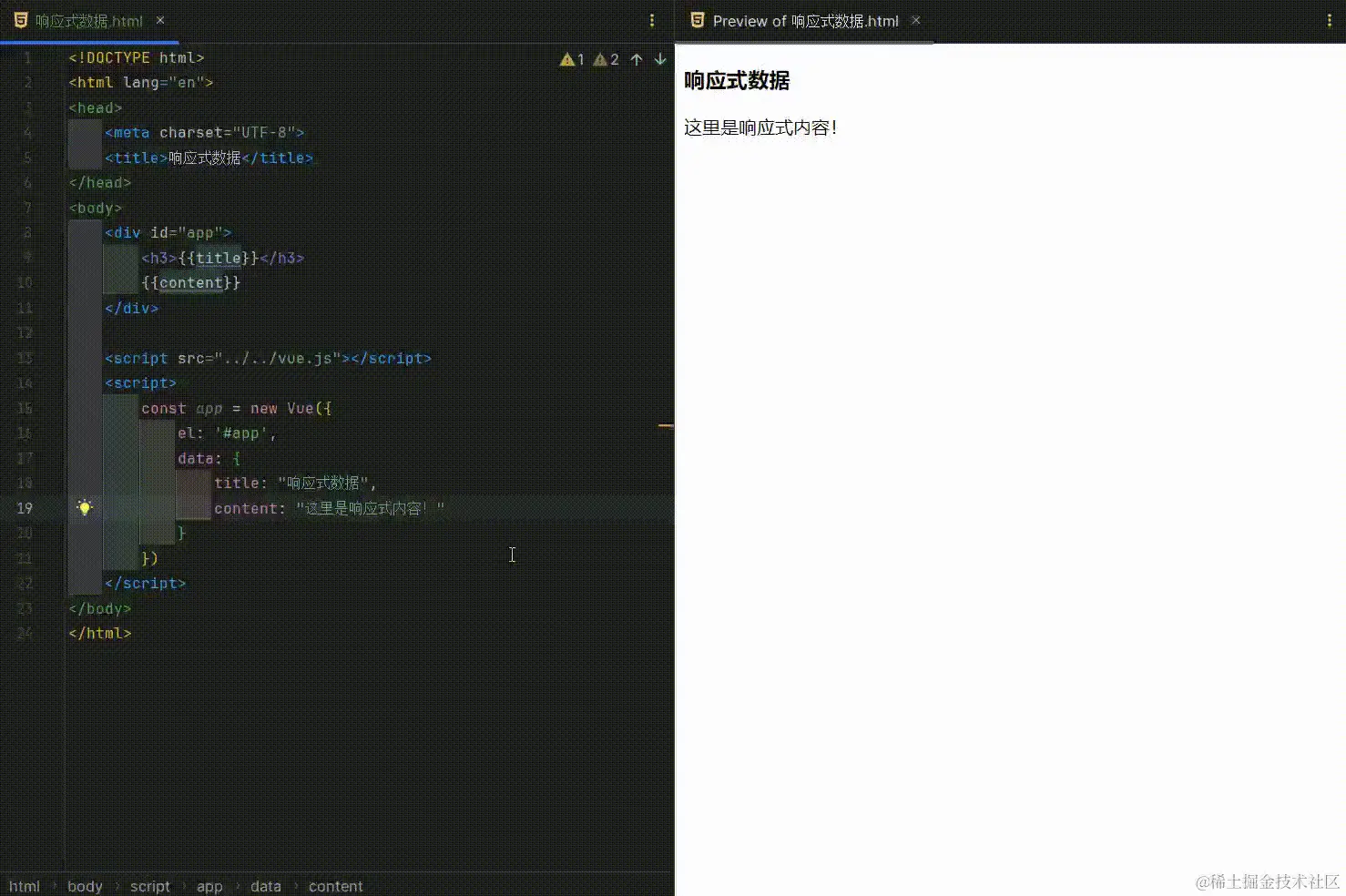Close the 响应式数据.html editor tab
The height and width of the screenshot is (896, 1346).
pos(160,20)
